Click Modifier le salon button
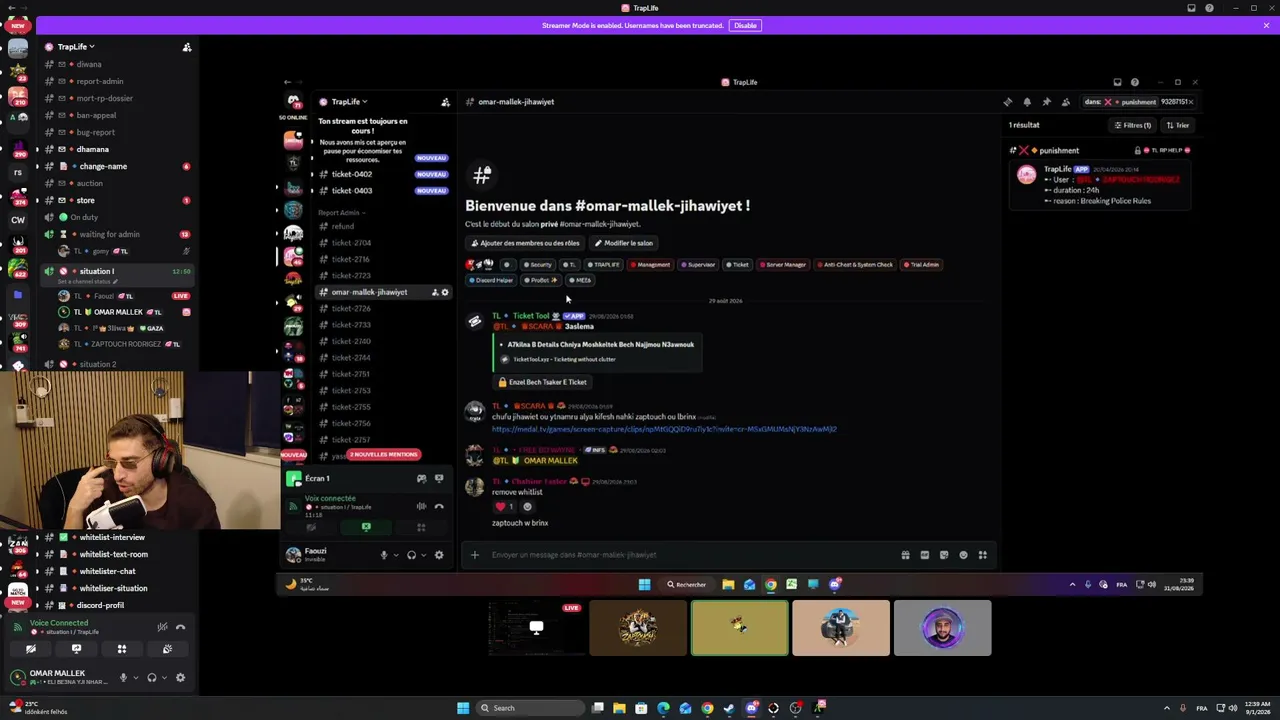1280x720 pixels. click(623, 243)
